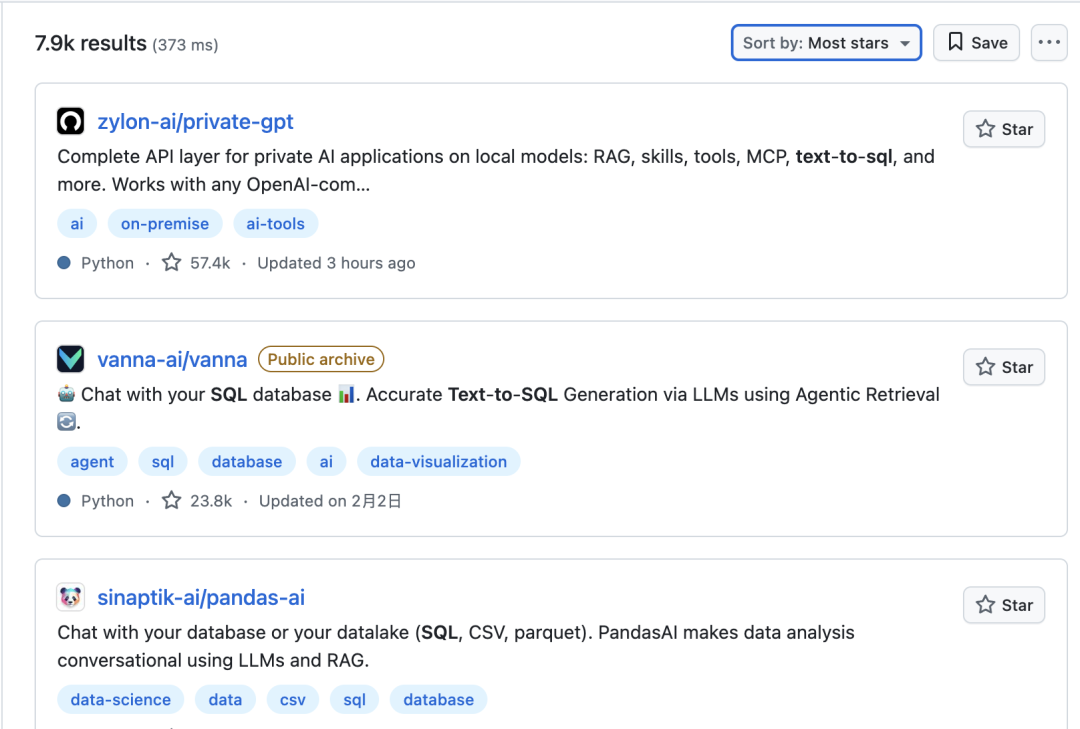This screenshot has width=1080, height=729.
Task: Open the zylon-ai/private-gpt repository link
Action: (x=195, y=121)
